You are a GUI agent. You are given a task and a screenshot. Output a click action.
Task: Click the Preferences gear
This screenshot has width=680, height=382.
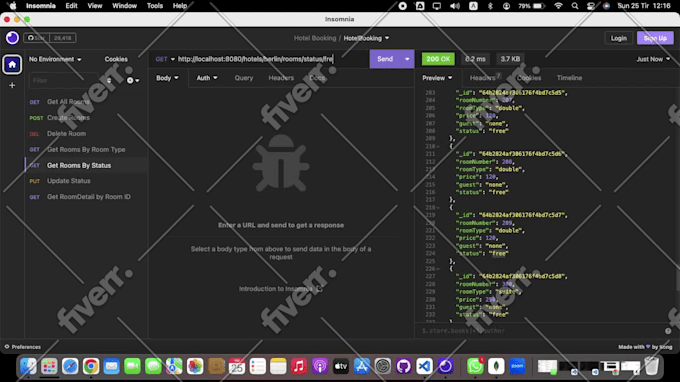23,347
